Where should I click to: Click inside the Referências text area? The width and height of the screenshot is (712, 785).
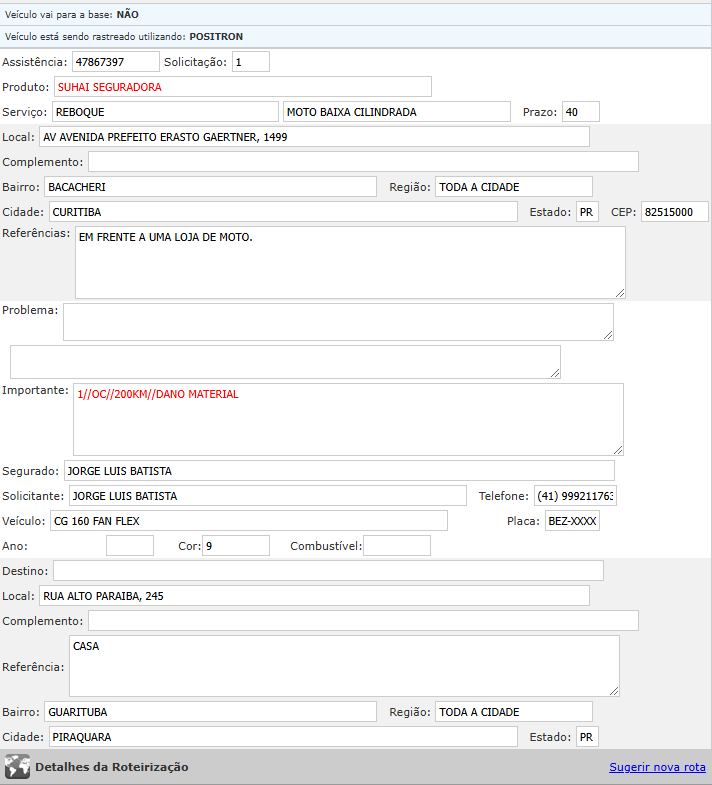(x=350, y=262)
